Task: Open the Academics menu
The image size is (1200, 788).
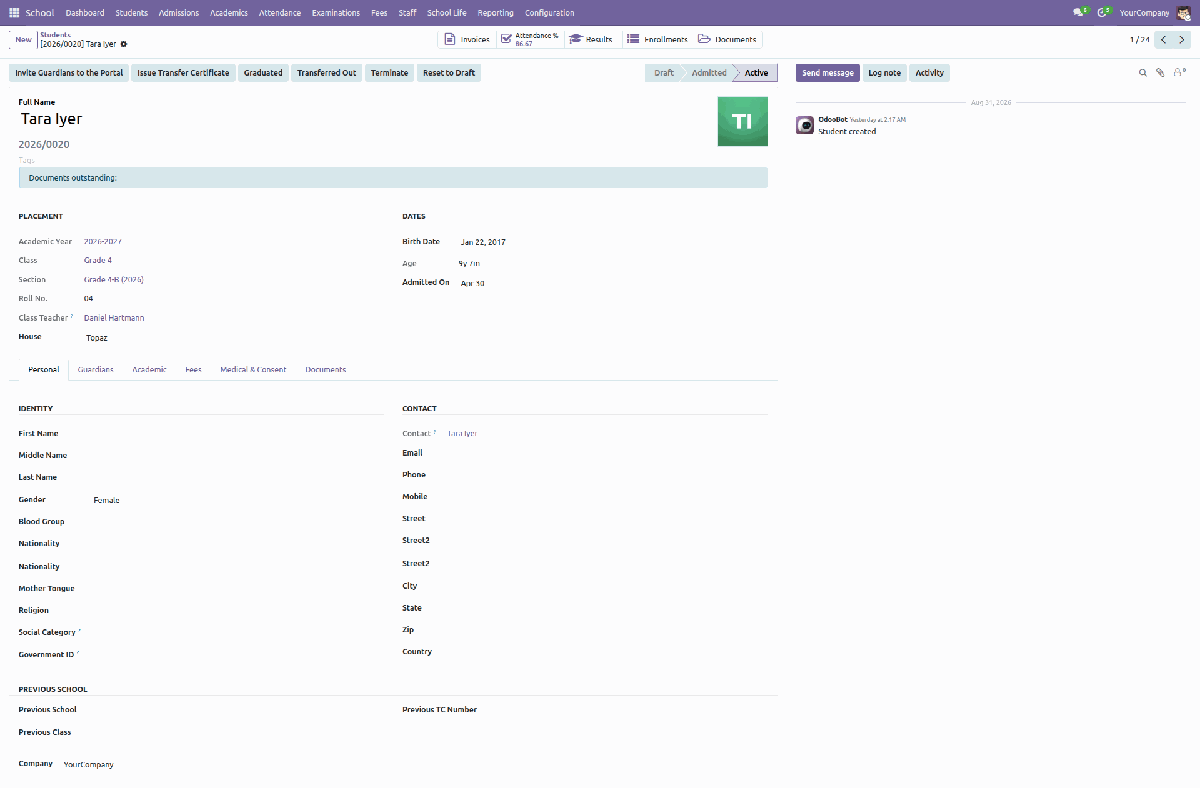Action: pyautogui.click(x=228, y=13)
